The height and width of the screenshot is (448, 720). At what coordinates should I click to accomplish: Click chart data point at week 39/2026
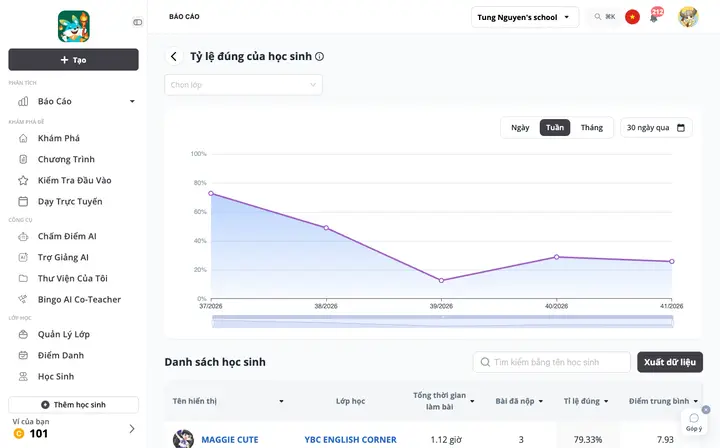[x=441, y=280]
